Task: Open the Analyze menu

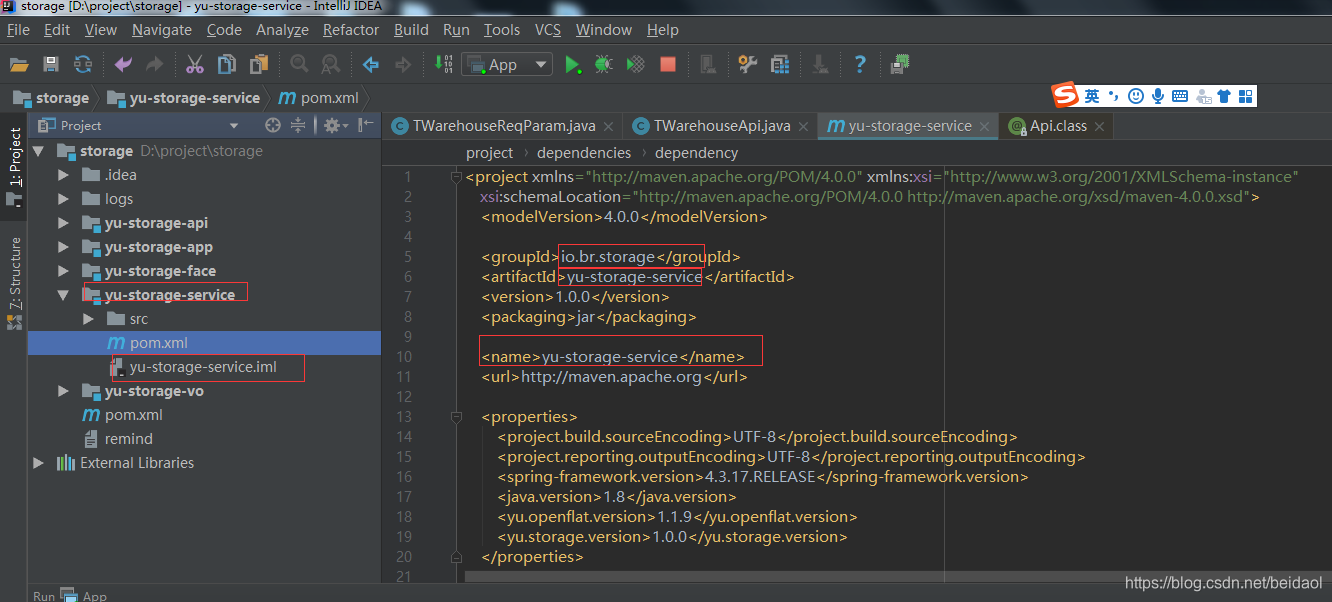Action: click(282, 30)
